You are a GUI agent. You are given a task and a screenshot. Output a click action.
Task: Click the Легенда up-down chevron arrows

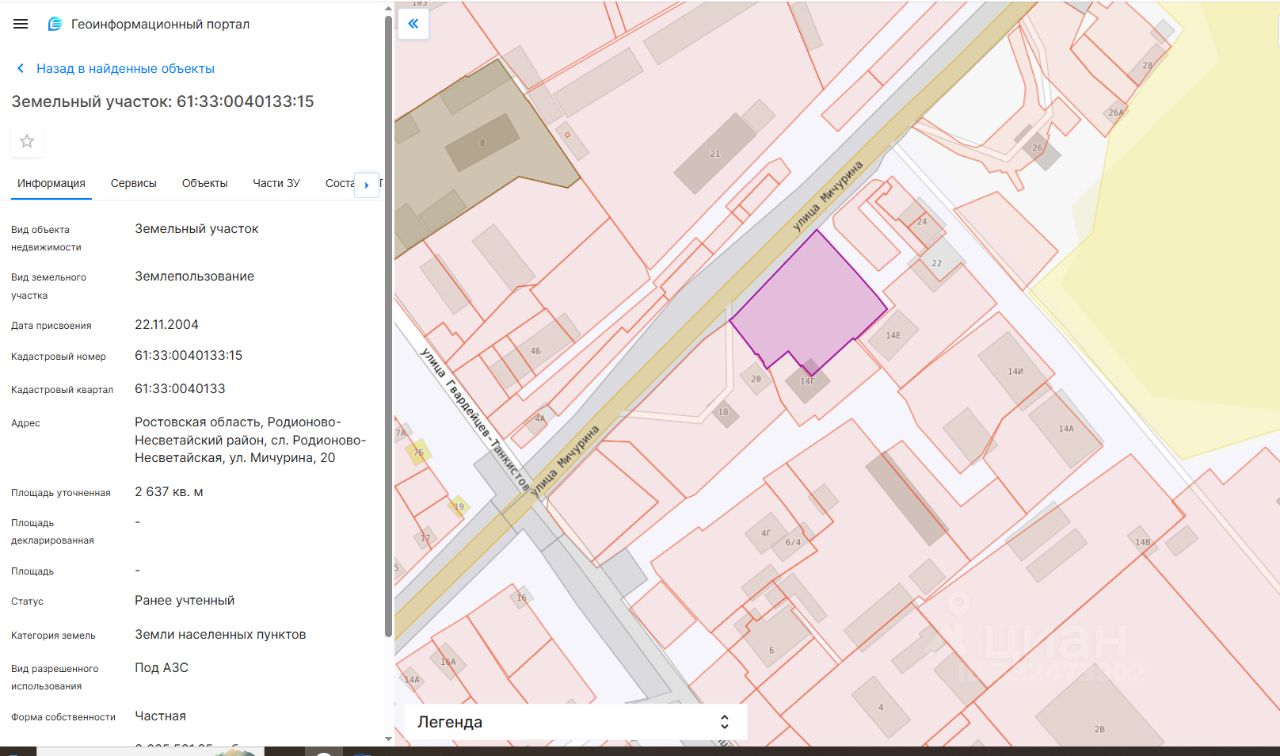pos(725,722)
